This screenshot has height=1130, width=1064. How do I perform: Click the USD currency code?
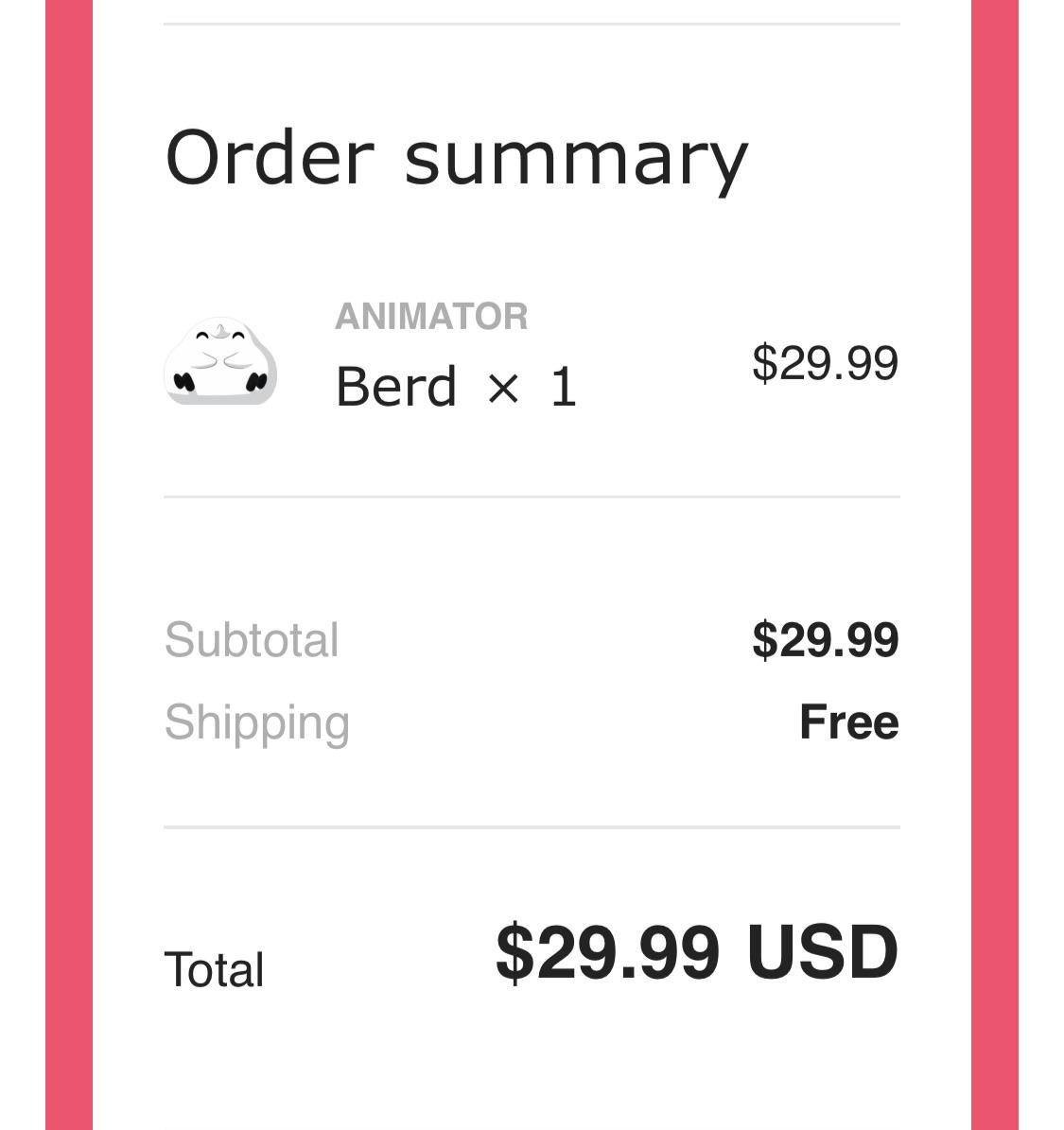(822, 952)
